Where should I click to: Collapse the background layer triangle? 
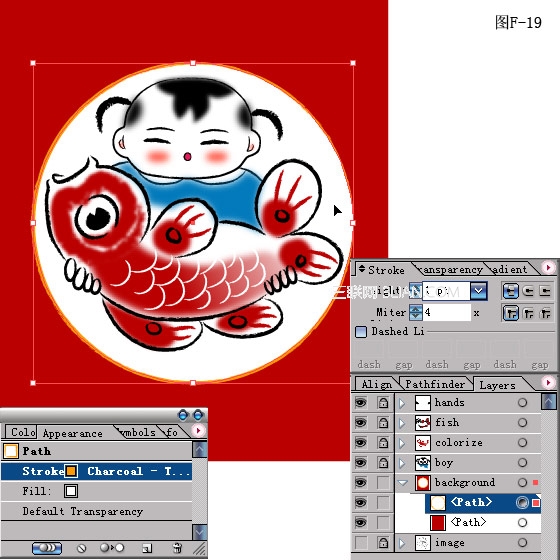tap(402, 482)
